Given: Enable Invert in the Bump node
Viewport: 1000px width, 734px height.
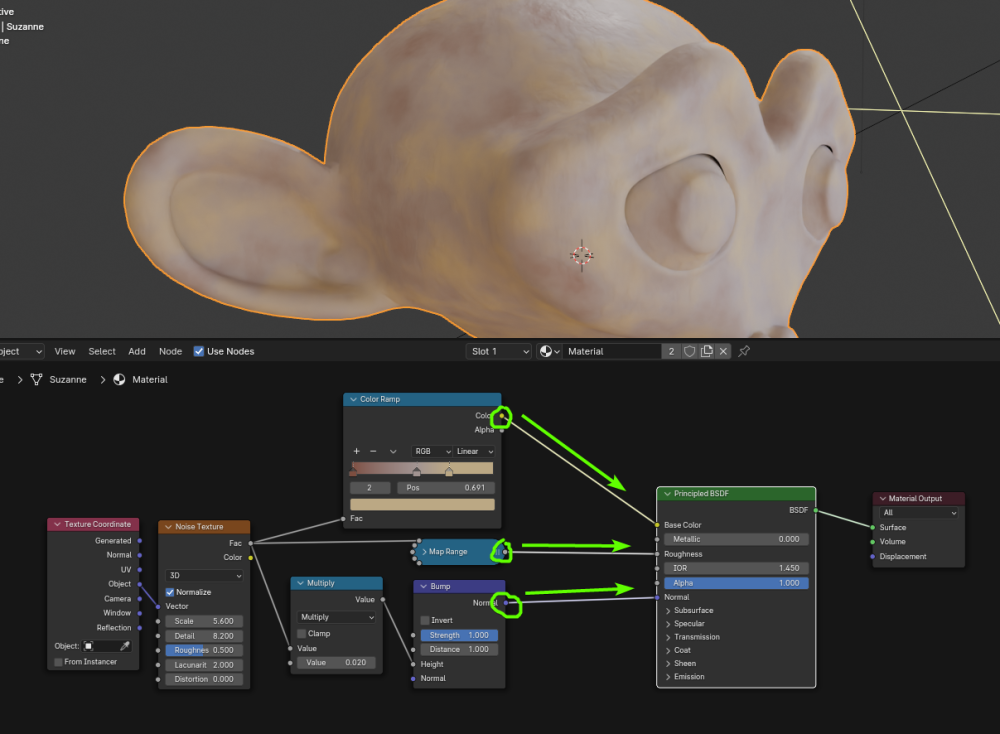Looking at the screenshot, I should coord(424,620).
